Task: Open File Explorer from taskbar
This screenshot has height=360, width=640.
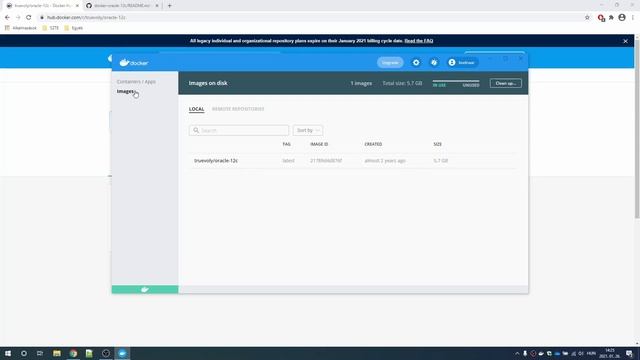Action: (x=57, y=353)
